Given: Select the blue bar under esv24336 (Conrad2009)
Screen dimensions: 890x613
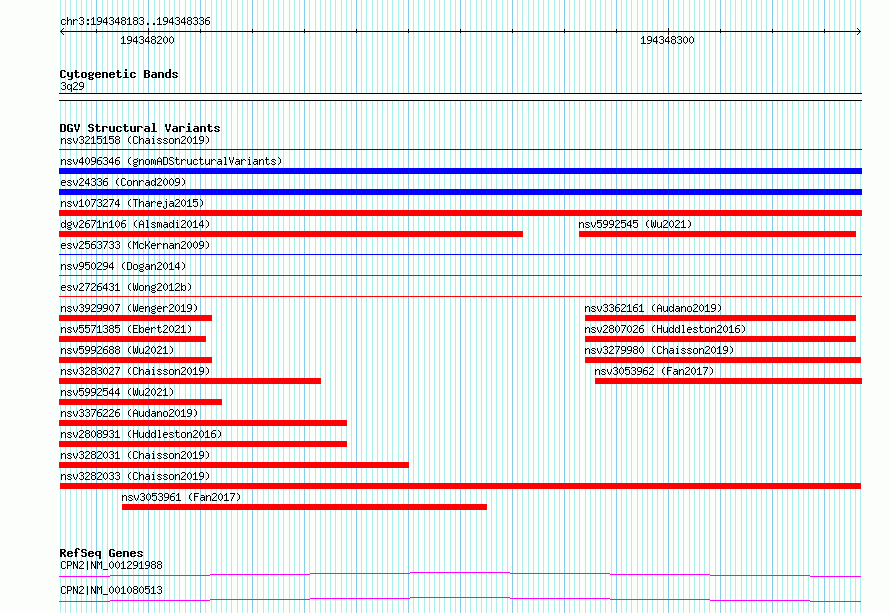Looking at the screenshot, I should click(460, 192).
